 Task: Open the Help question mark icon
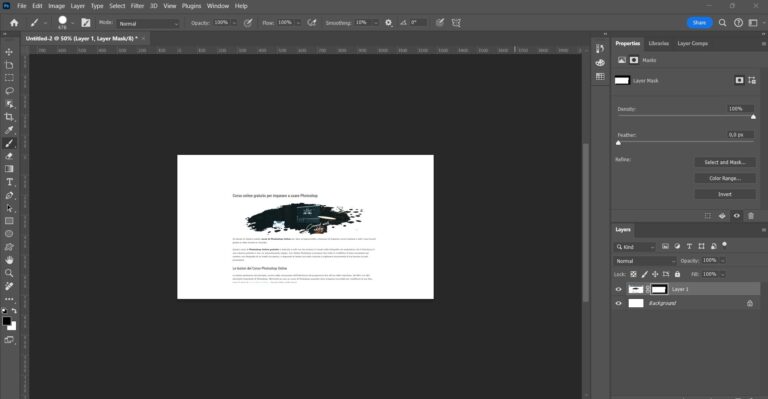point(738,23)
